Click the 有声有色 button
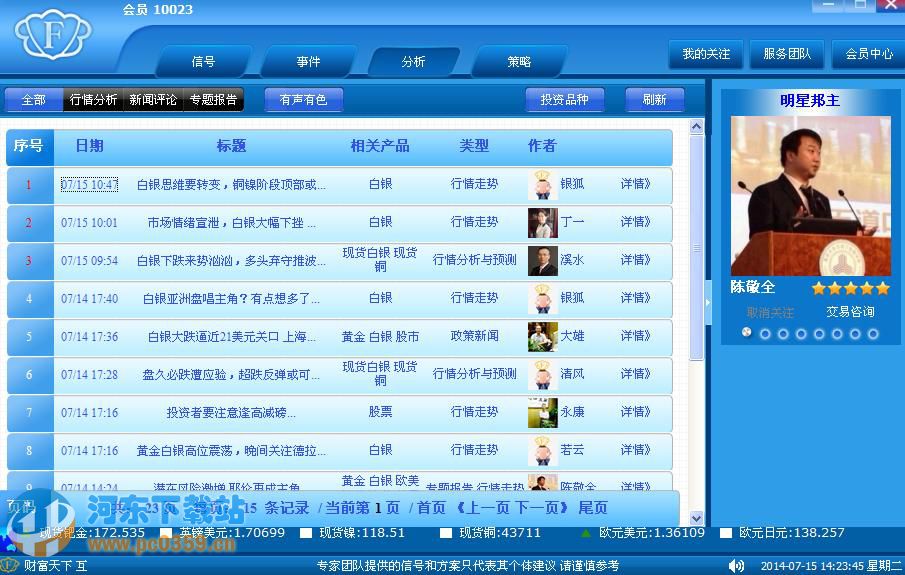This screenshot has width=905, height=575. click(x=304, y=100)
